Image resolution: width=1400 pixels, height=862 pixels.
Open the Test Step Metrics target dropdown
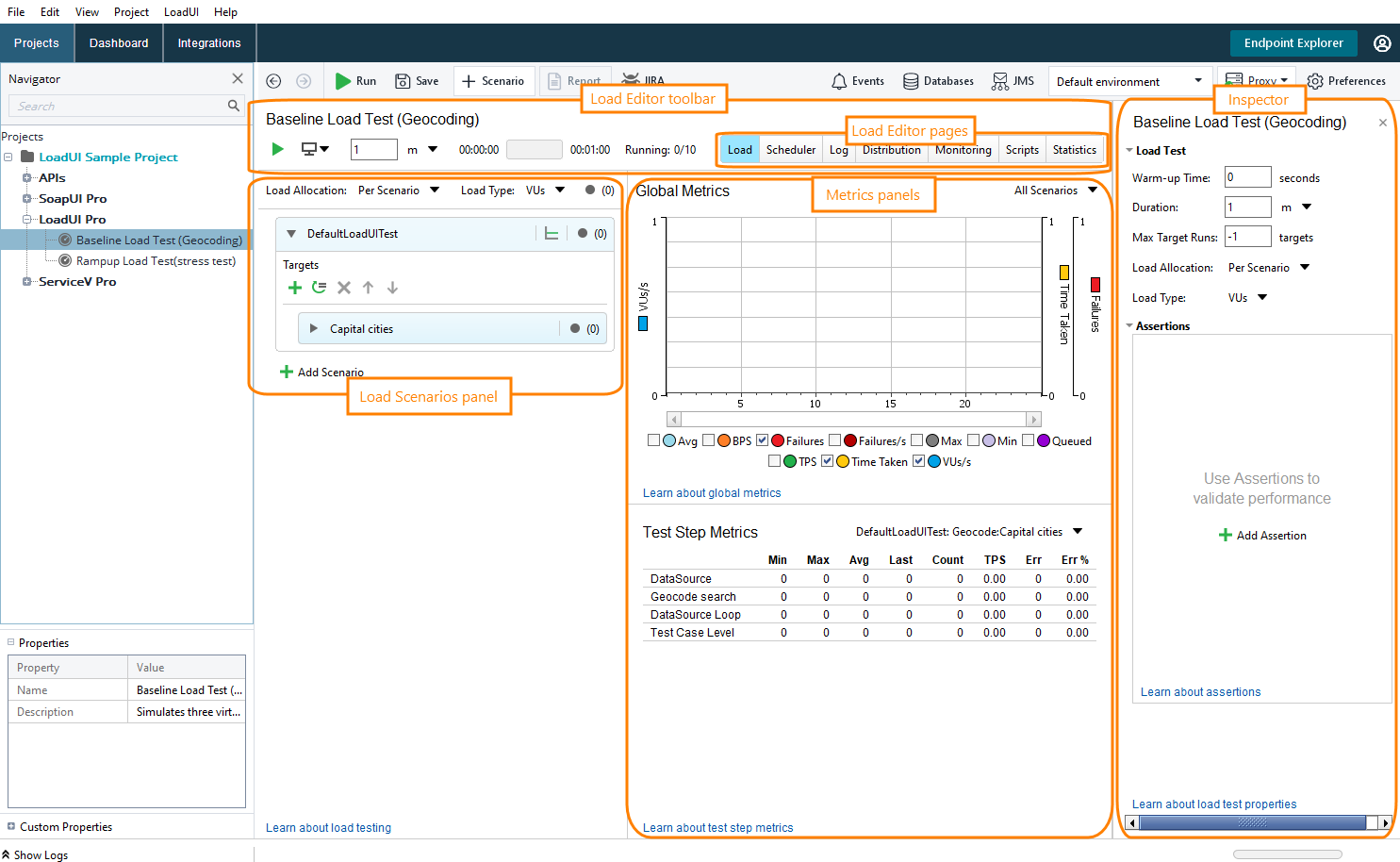pos(970,532)
